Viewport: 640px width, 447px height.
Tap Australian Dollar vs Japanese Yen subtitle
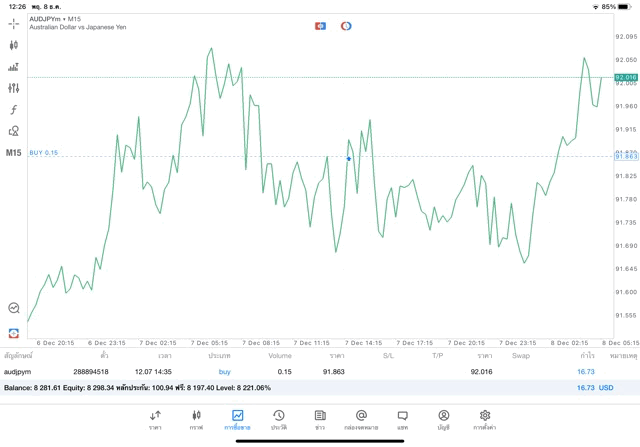pos(78,27)
